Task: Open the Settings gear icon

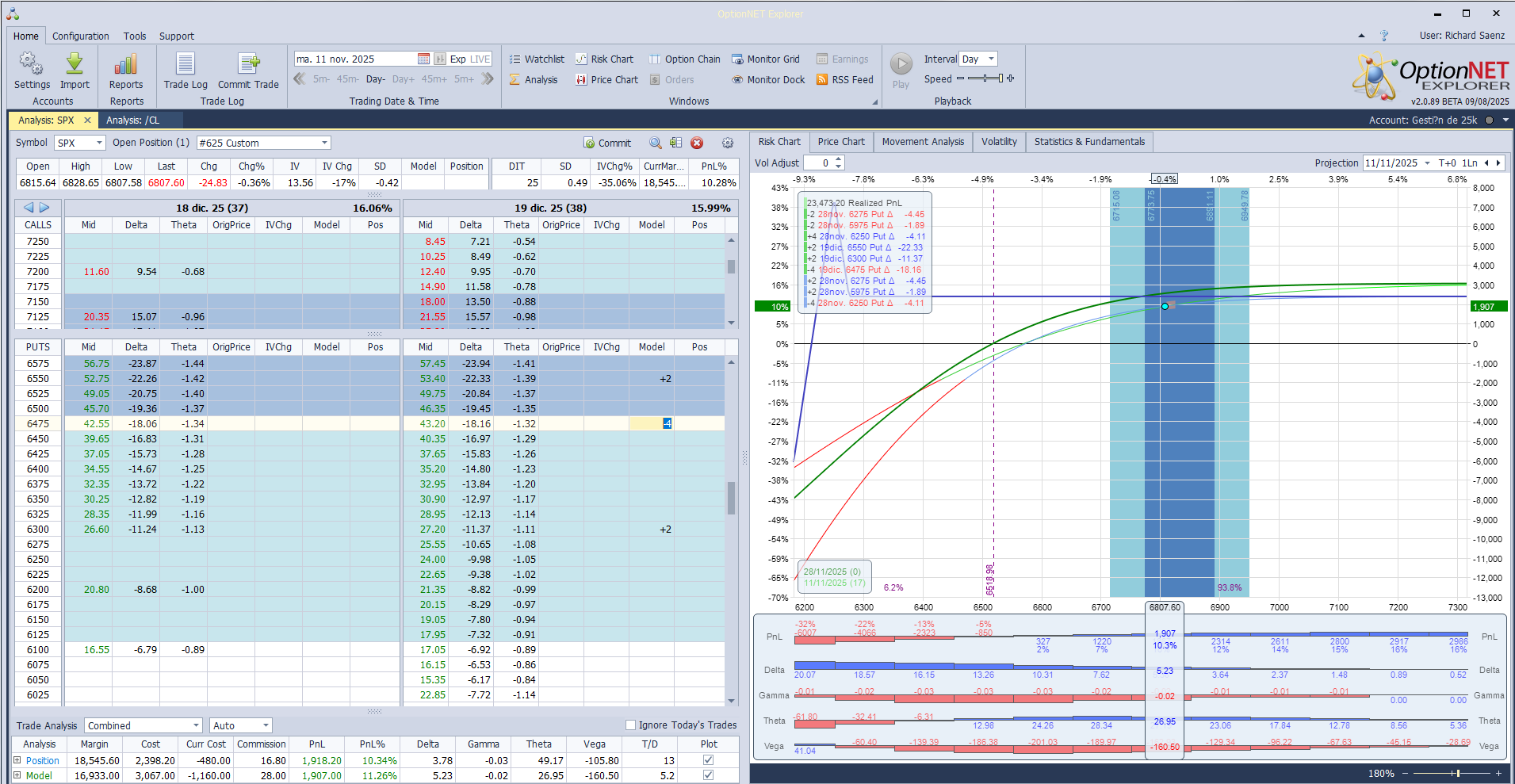Action: (32, 64)
